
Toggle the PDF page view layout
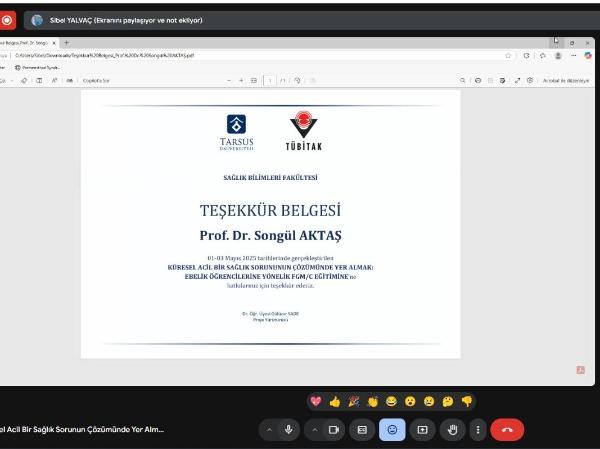(x=39, y=80)
